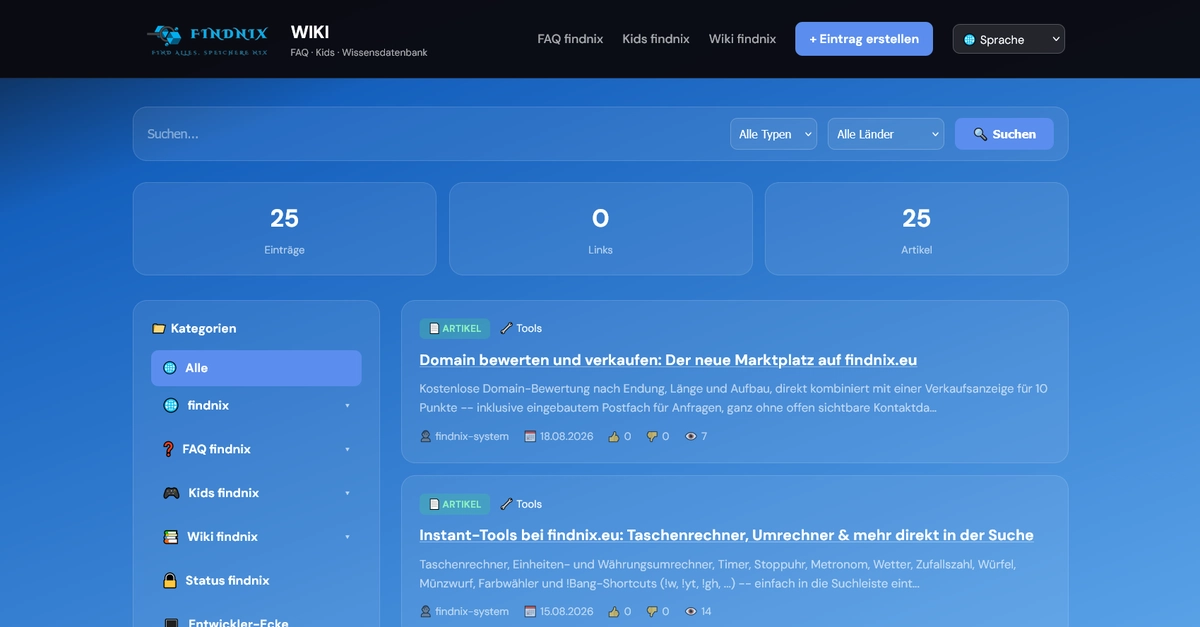The height and width of the screenshot is (627, 1200).
Task: Select the findnix category in sidebar
Action: (256, 405)
